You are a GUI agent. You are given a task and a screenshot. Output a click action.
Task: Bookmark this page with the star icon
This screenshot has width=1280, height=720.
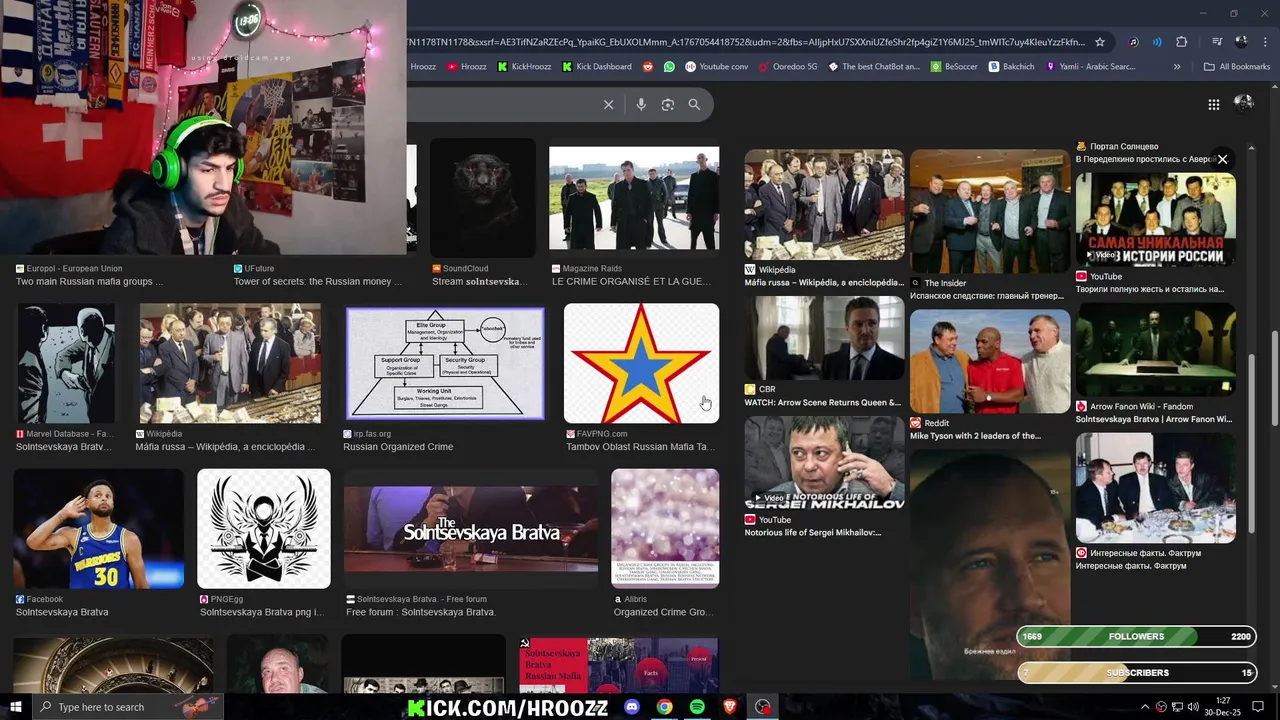tap(1100, 42)
